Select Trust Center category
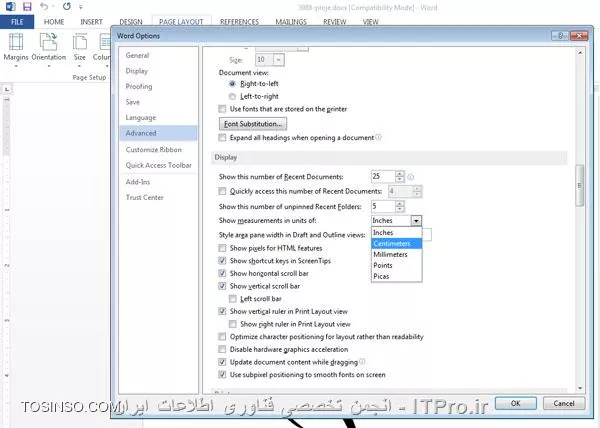Screen dimensions: 600x428 tap(158, 197)
